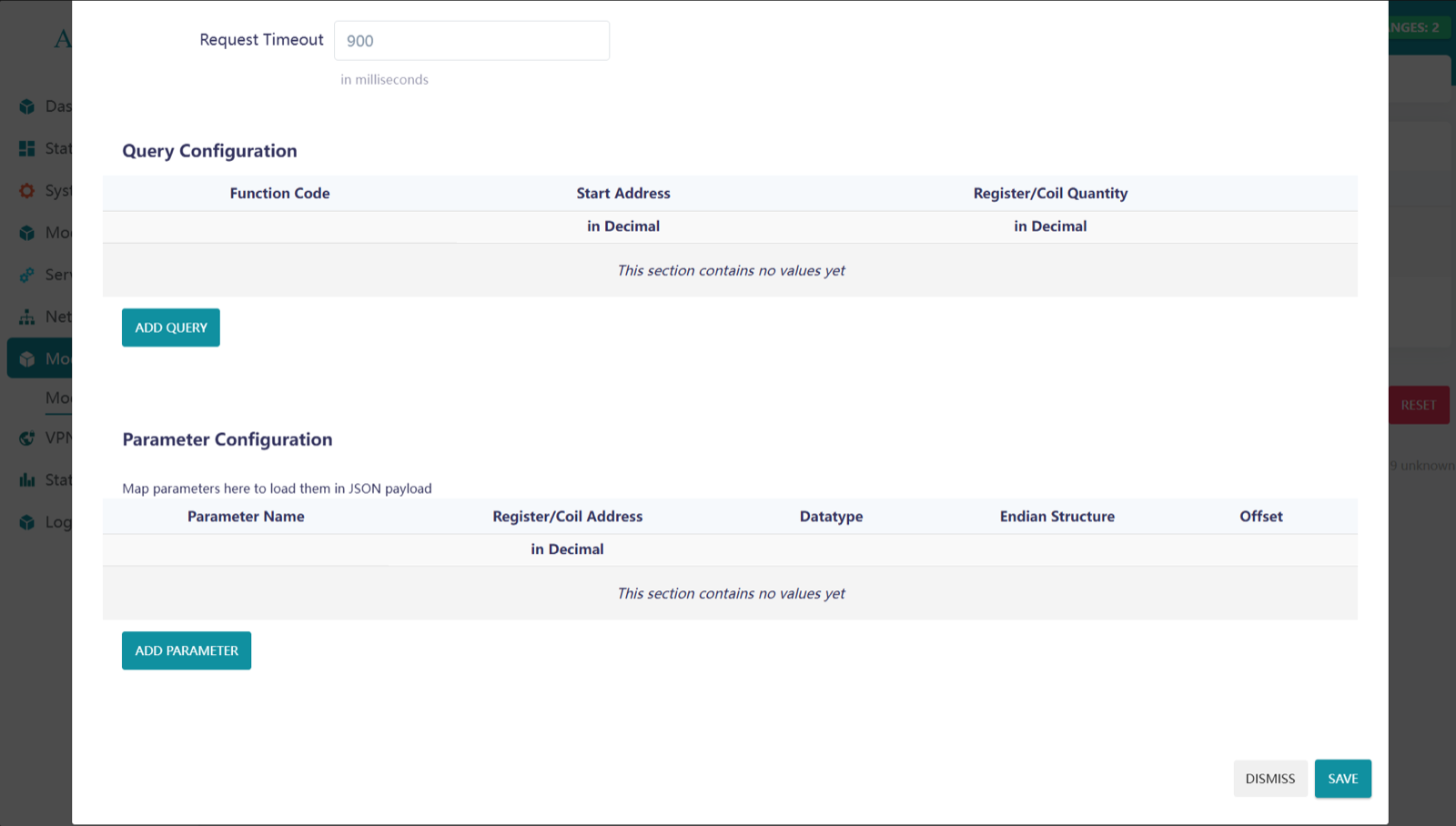This screenshot has height=826, width=1456.
Task: Open Logs via cube icon at sidebar bottom
Action: pyautogui.click(x=27, y=521)
